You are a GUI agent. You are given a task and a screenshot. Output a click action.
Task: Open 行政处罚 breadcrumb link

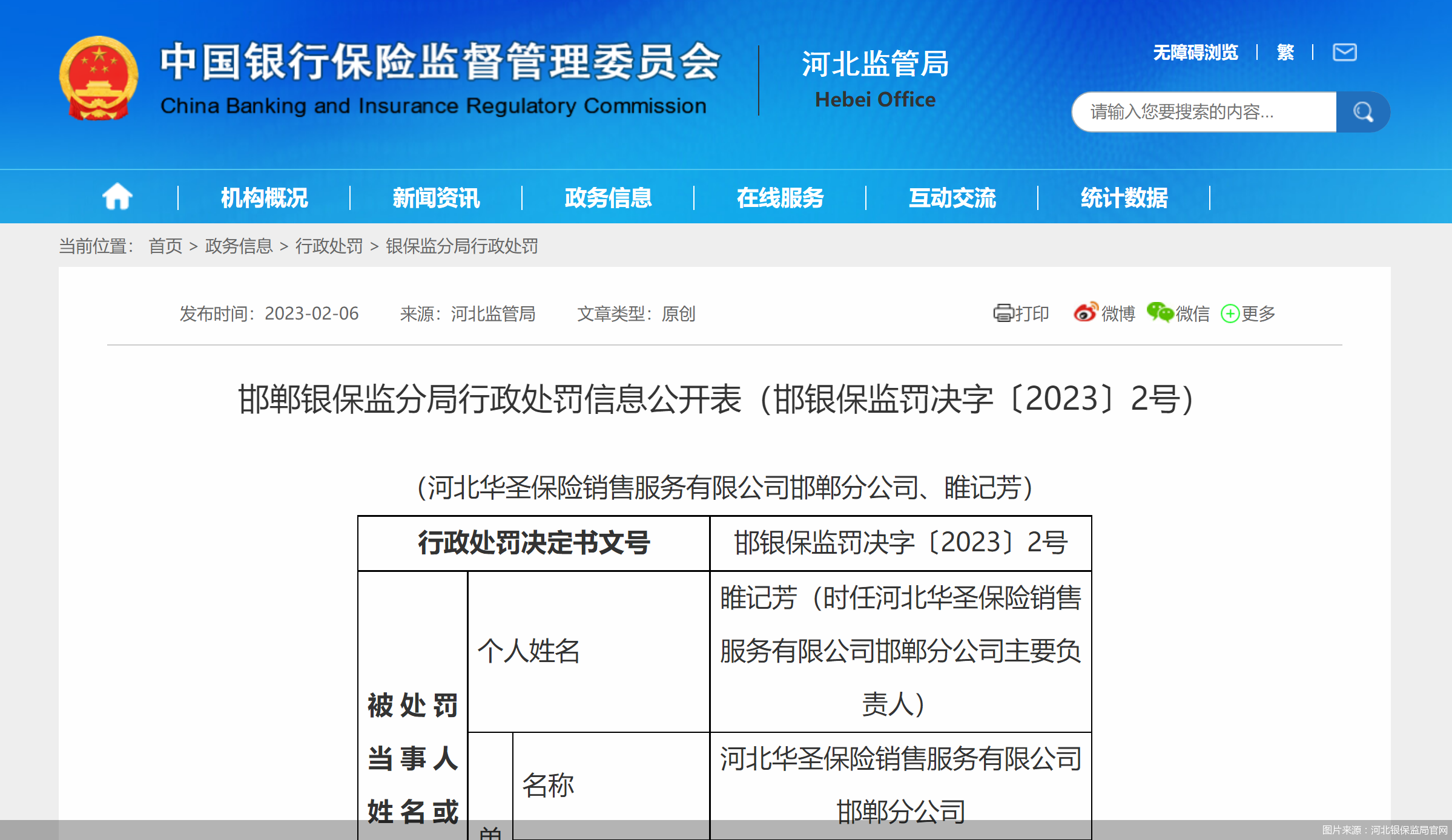(330, 246)
